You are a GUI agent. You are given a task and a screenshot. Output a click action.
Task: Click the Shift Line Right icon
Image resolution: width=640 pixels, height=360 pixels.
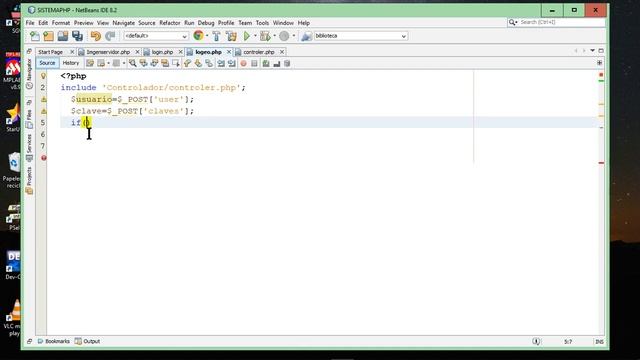tap(231, 63)
